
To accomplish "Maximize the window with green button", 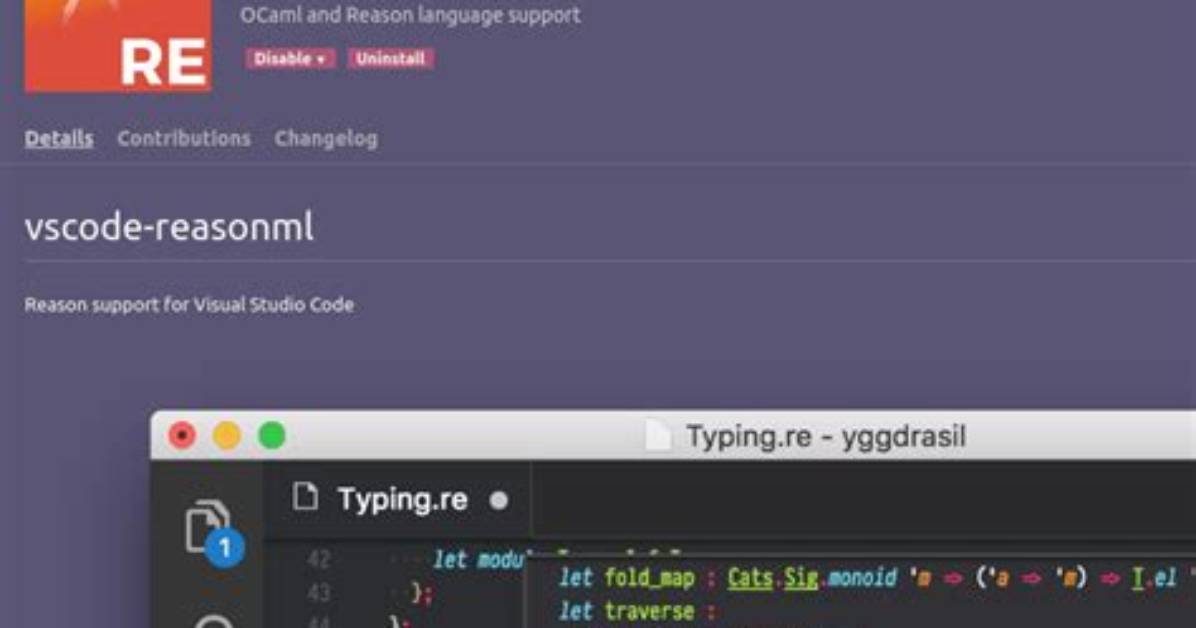I will pyautogui.click(x=272, y=436).
